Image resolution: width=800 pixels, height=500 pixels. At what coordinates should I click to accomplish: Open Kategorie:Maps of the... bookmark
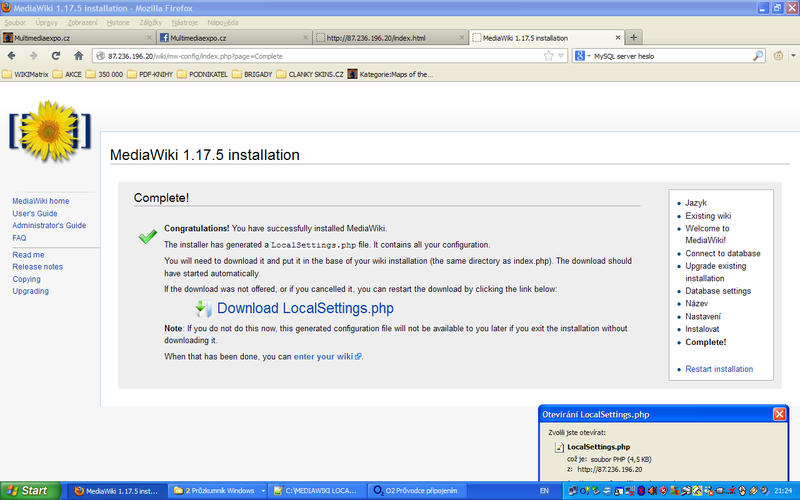click(x=390, y=74)
